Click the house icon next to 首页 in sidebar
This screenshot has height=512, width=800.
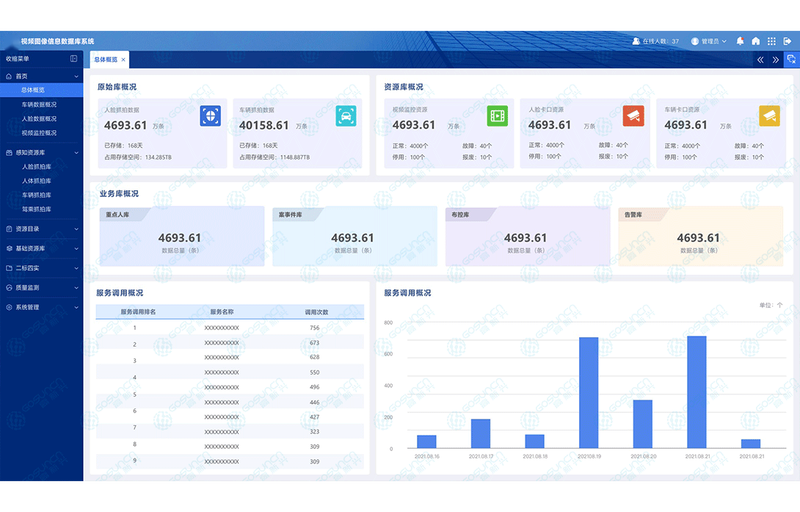coord(9,76)
